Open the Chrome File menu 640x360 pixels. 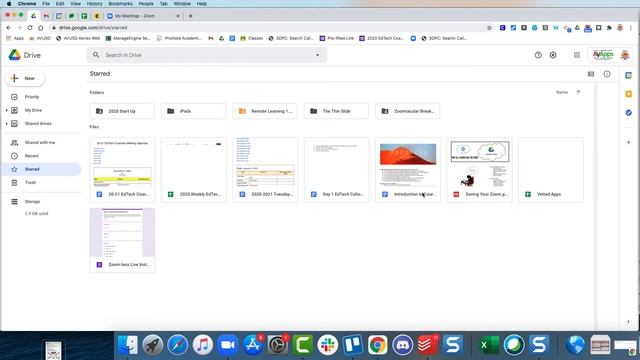(46, 4)
